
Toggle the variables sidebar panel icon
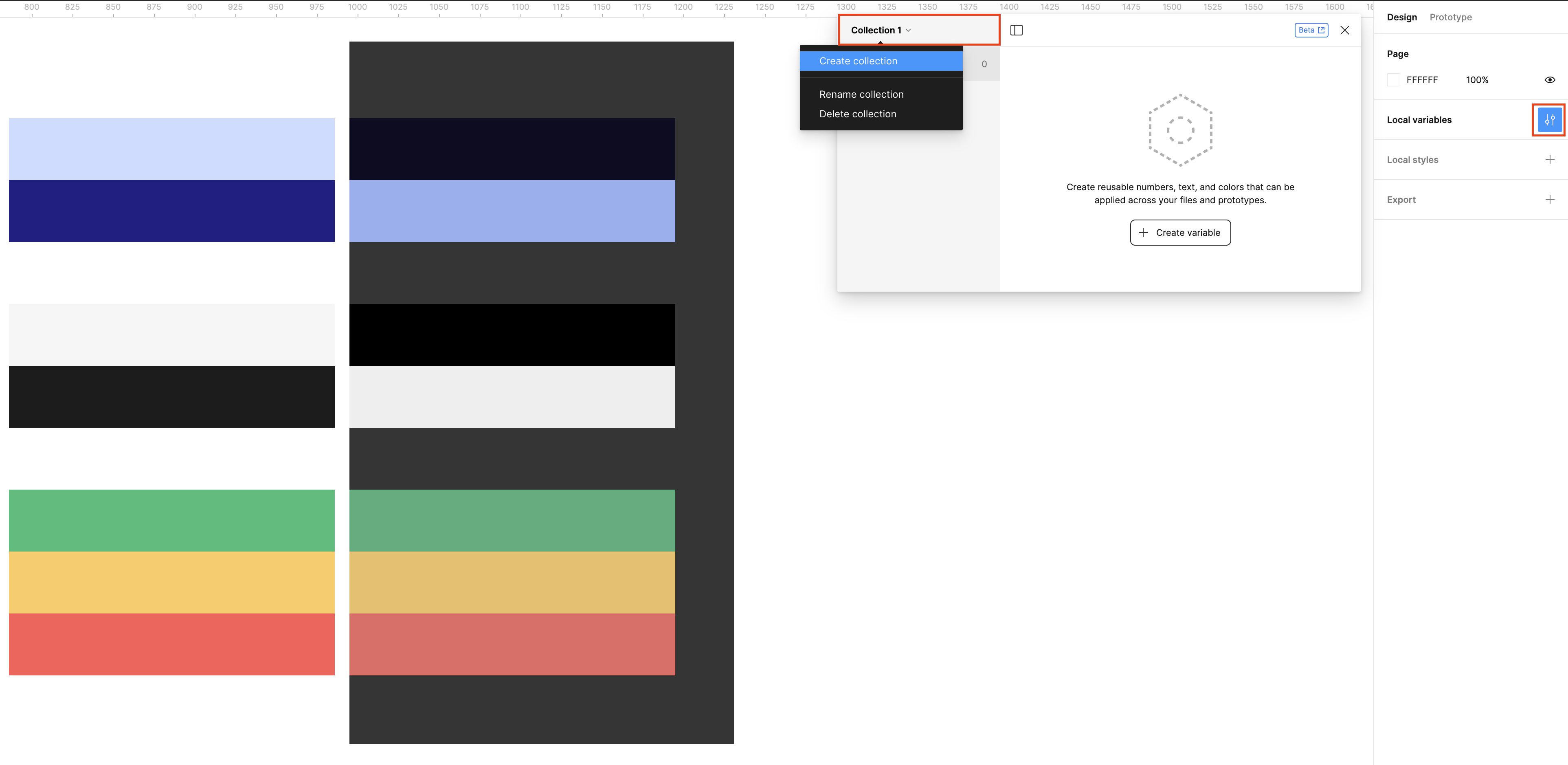click(x=1016, y=31)
